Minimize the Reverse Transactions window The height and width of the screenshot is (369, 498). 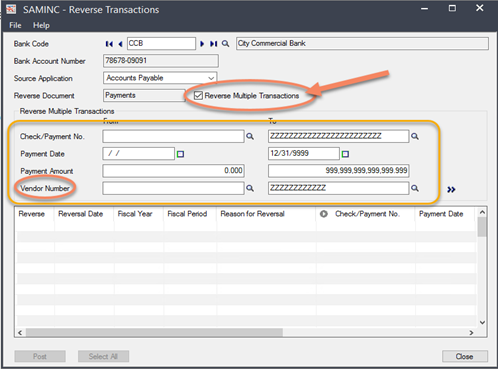point(424,9)
